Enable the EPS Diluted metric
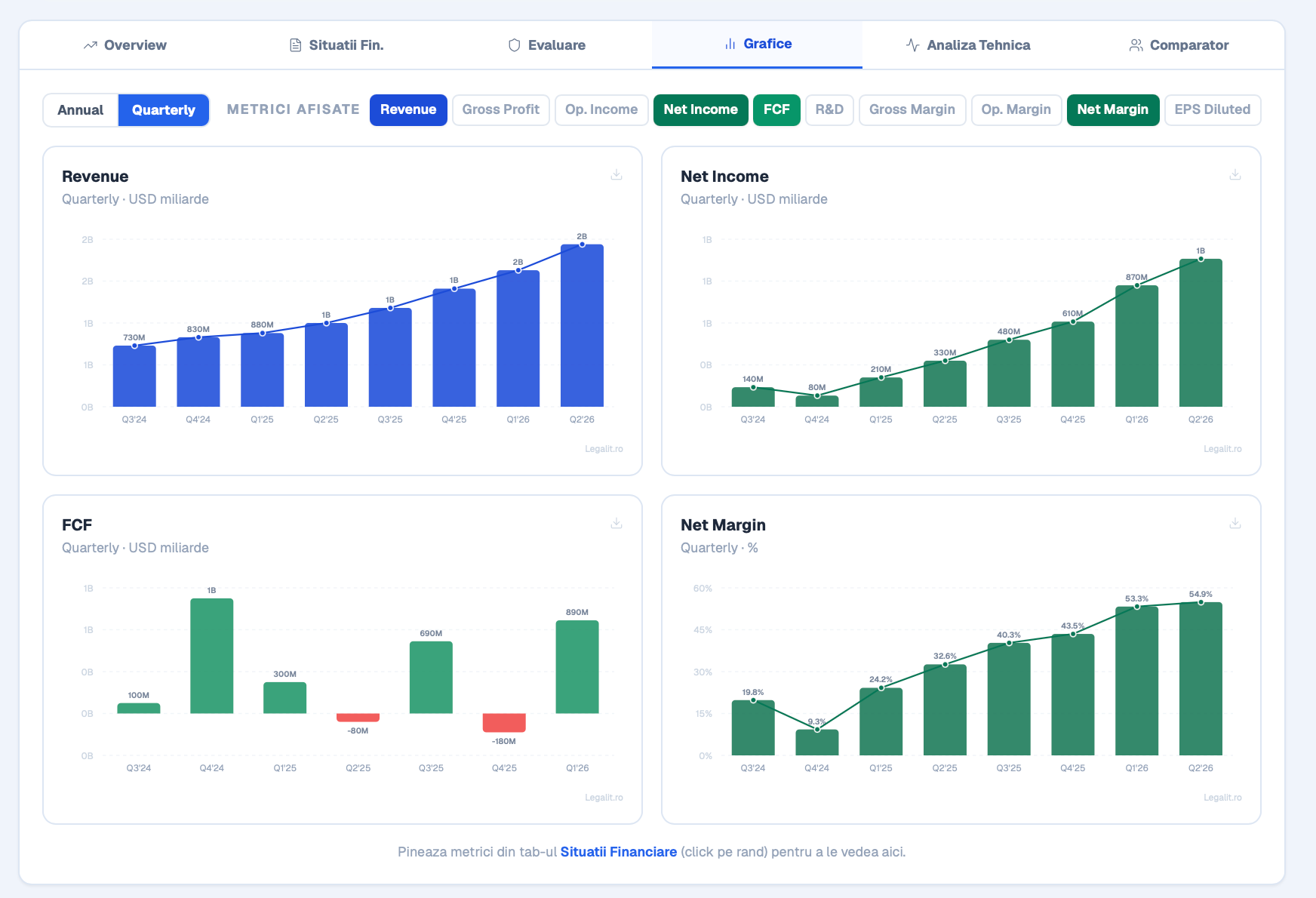This screenshot has height=898, width=1316. pyautogui.click(x=1213, y=110)
